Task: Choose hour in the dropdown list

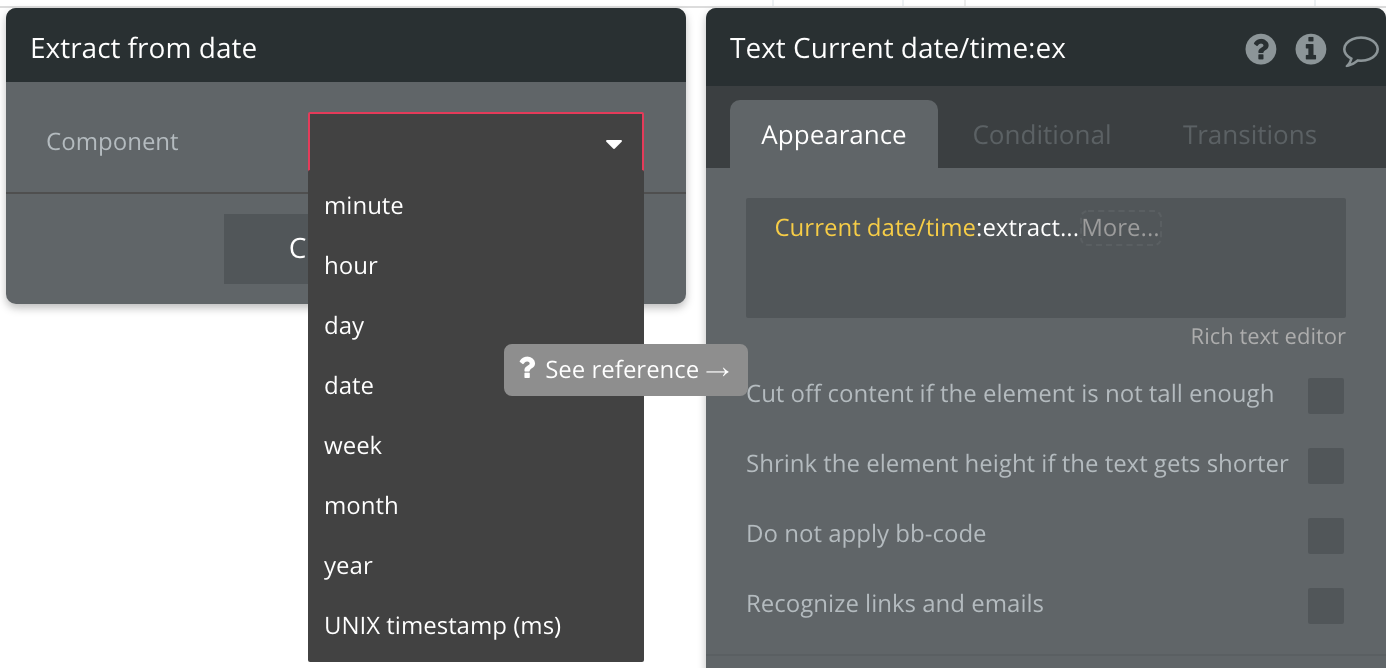Action: click(x=351, y=266)
